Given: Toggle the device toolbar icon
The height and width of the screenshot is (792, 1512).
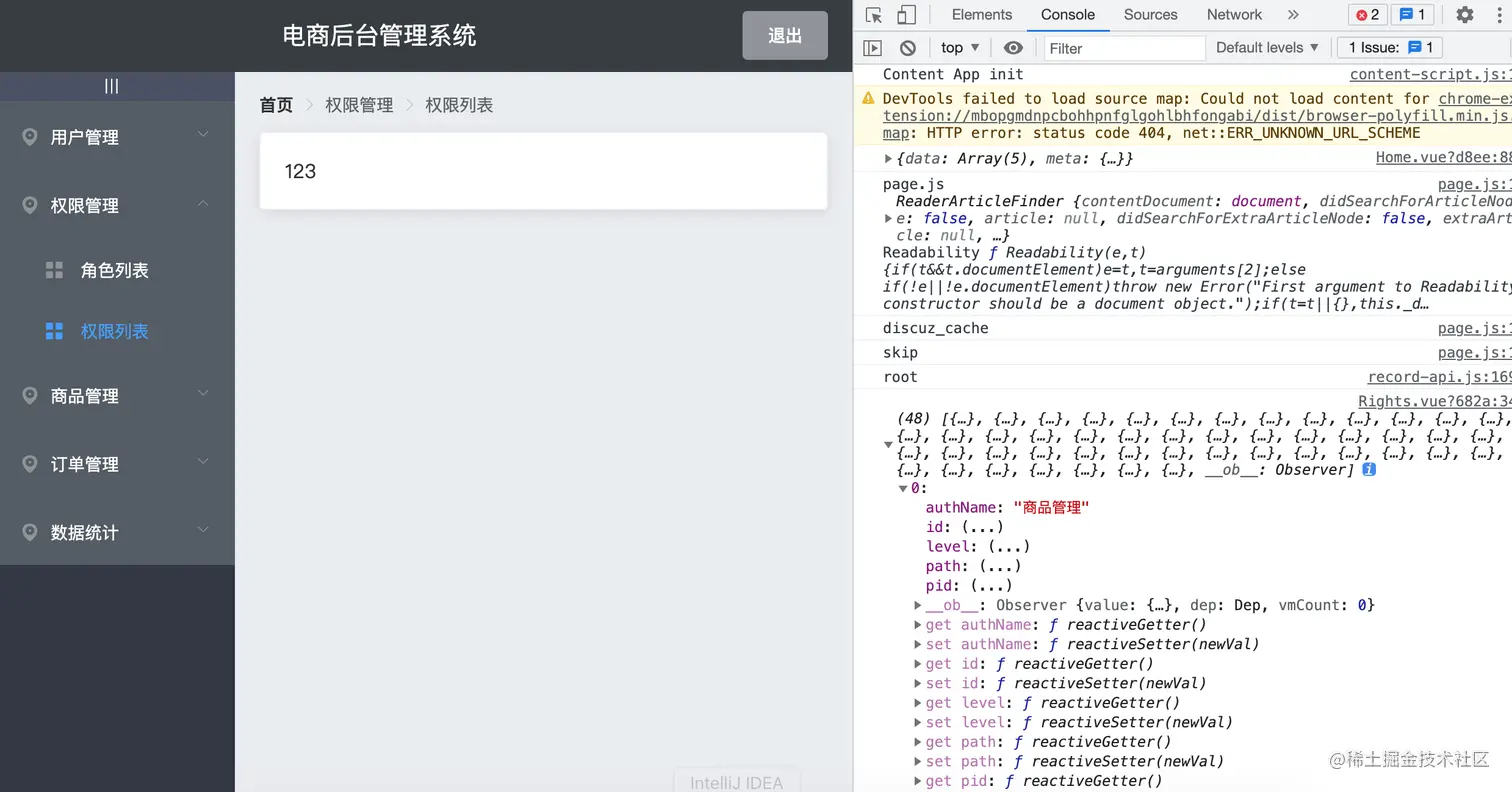Looking at the screenshot, I should [x=906, y=15].
